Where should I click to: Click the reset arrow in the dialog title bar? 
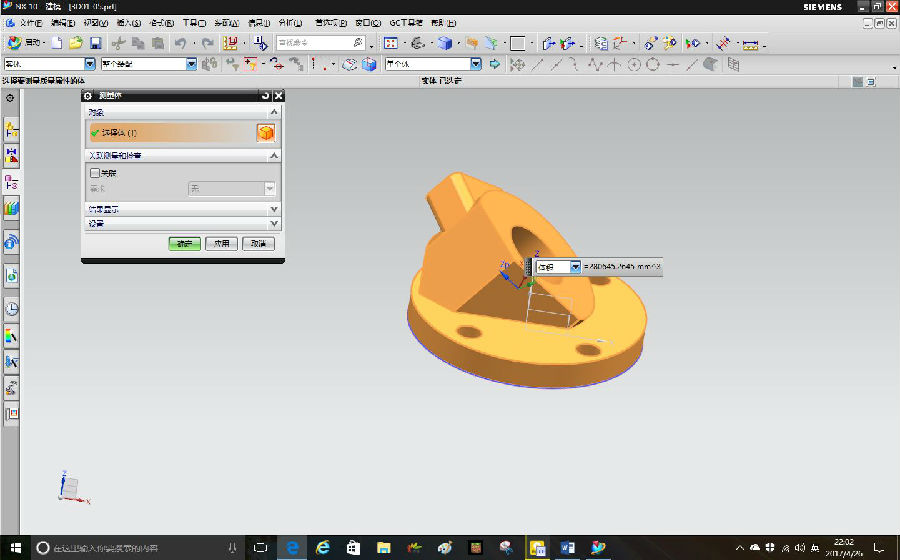(265, 95)
